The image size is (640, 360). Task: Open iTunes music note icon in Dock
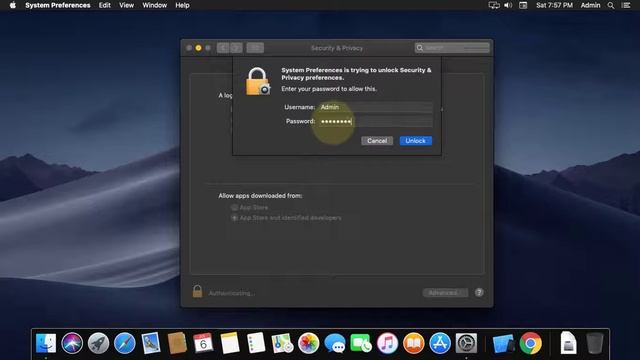[x=387, y=343]
